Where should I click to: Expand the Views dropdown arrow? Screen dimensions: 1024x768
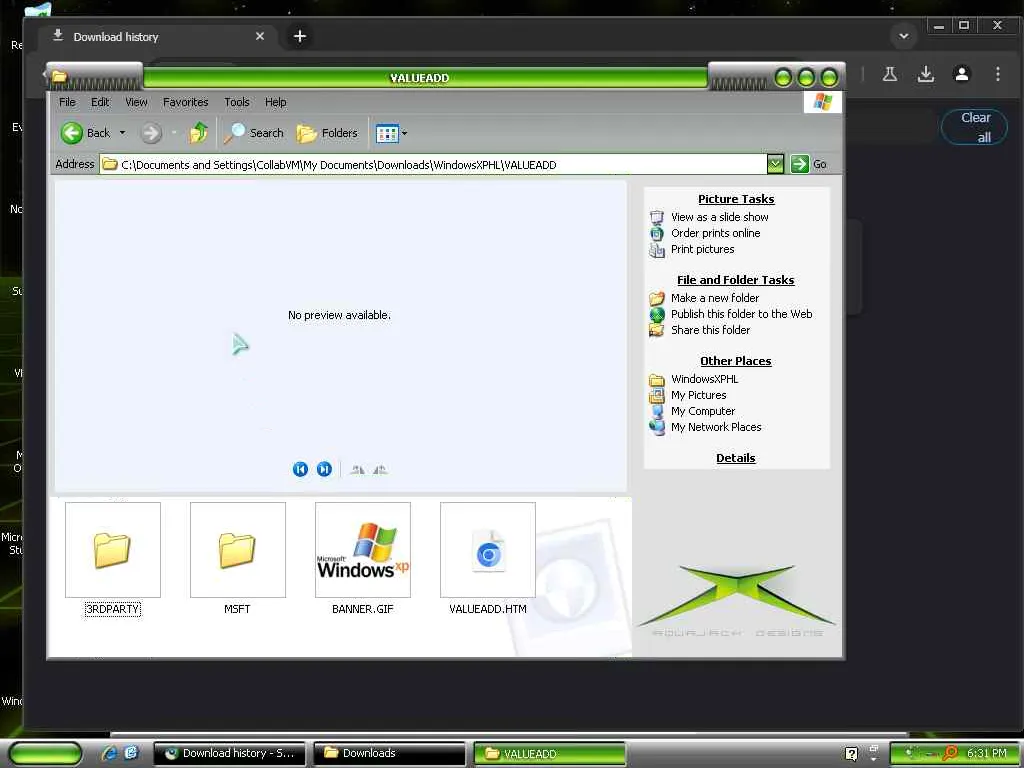(x=404, y=133)
